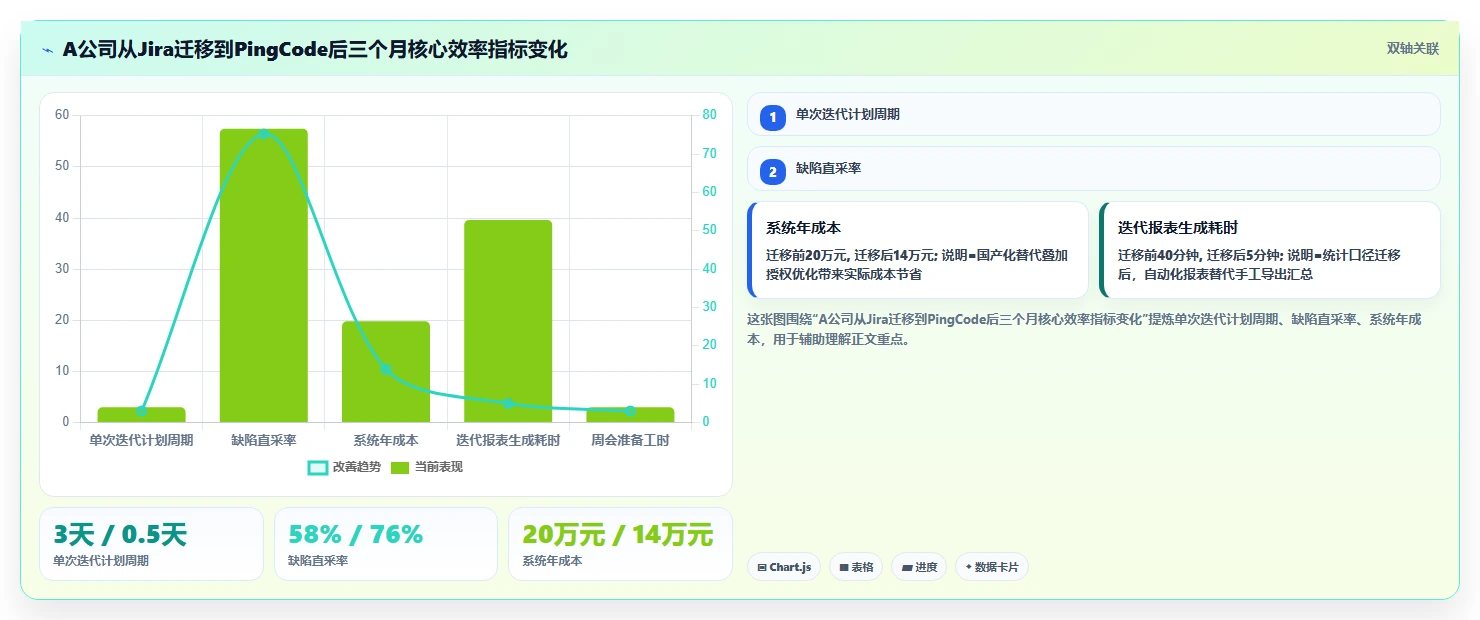Click the Chart.js tag
1480x620 pixels.
pos(784,567)
